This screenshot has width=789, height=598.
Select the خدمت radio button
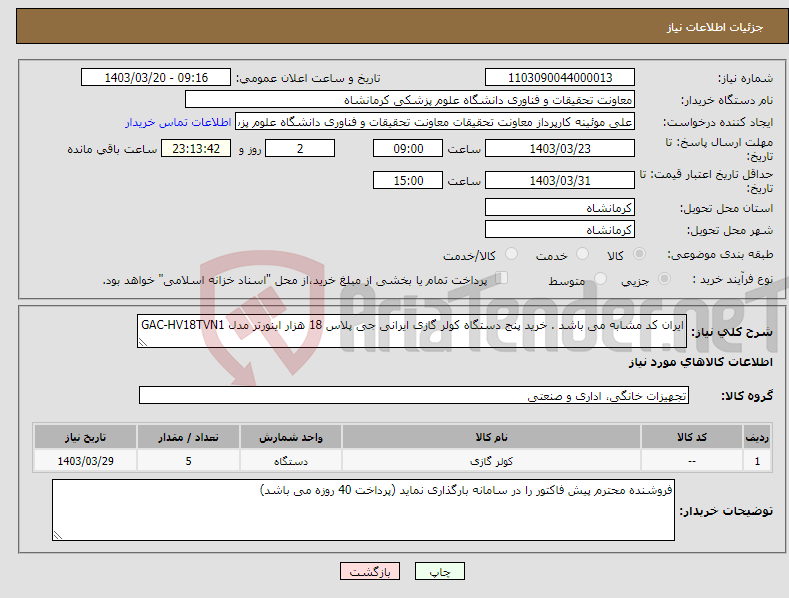[x=582, y=254]
